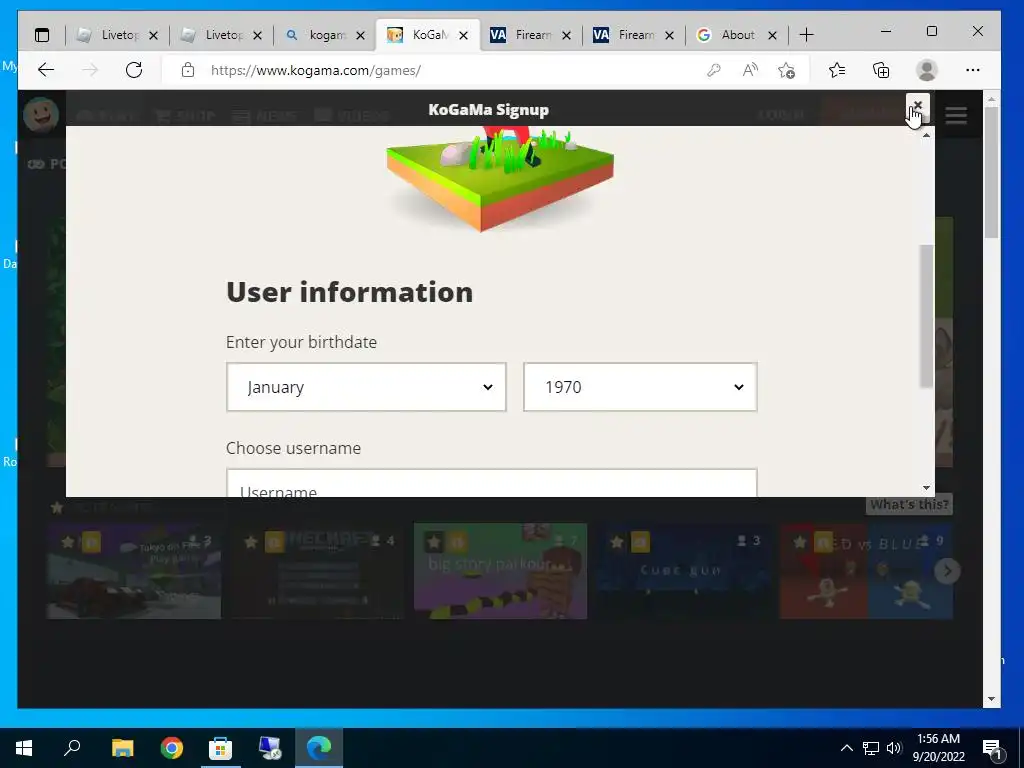This screenshot has height=768, width=1024.
Task: Open Windows taskbar search
Action: point(72,748)
